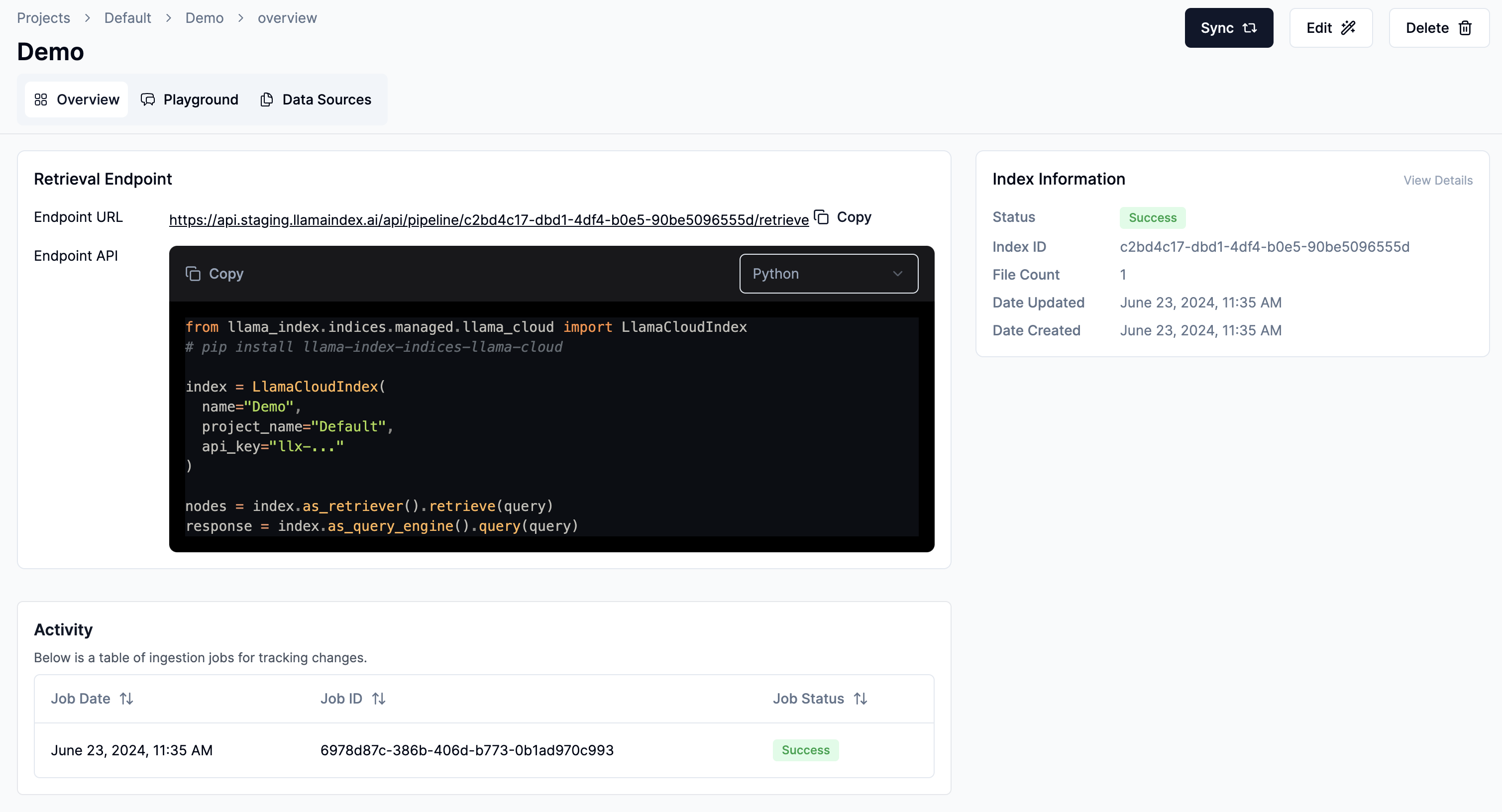Click the Sync refresh icon
The image size is (1502, 812).
[1250, 28]
